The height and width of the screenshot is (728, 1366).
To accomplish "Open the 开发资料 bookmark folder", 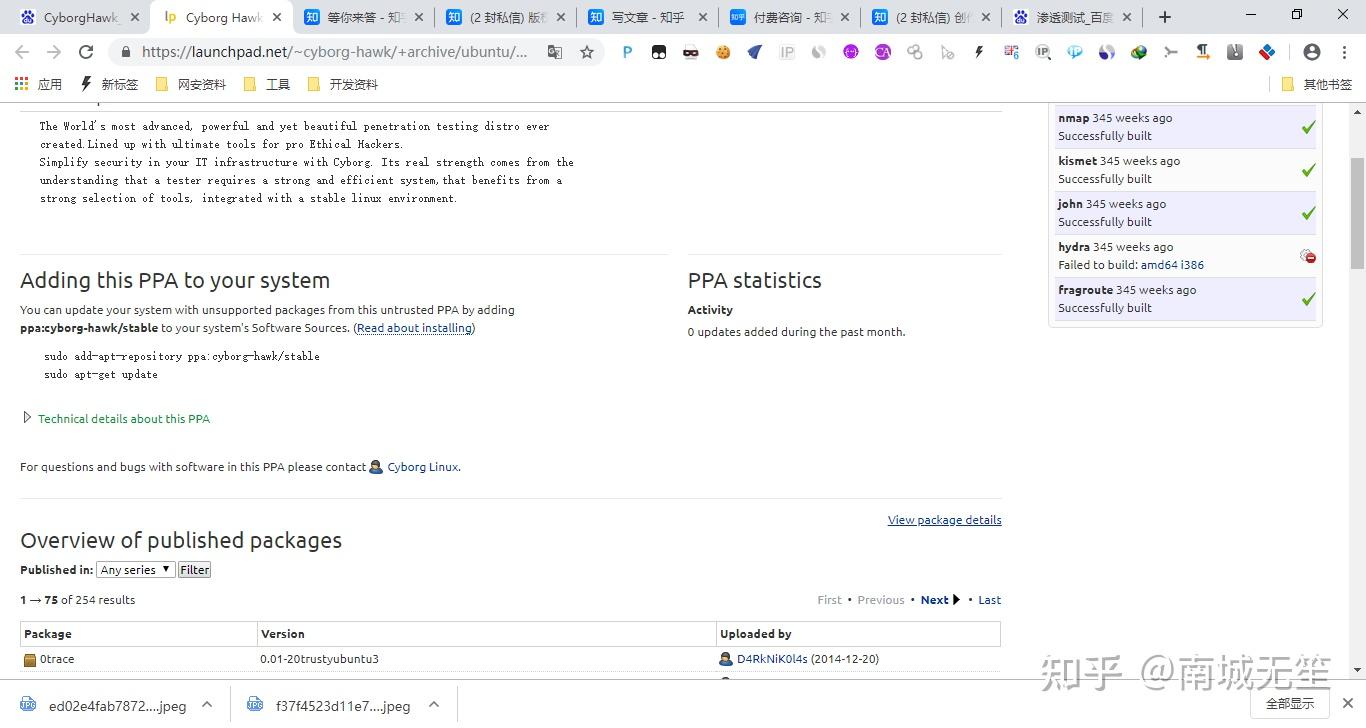I will tap(343, 85).
